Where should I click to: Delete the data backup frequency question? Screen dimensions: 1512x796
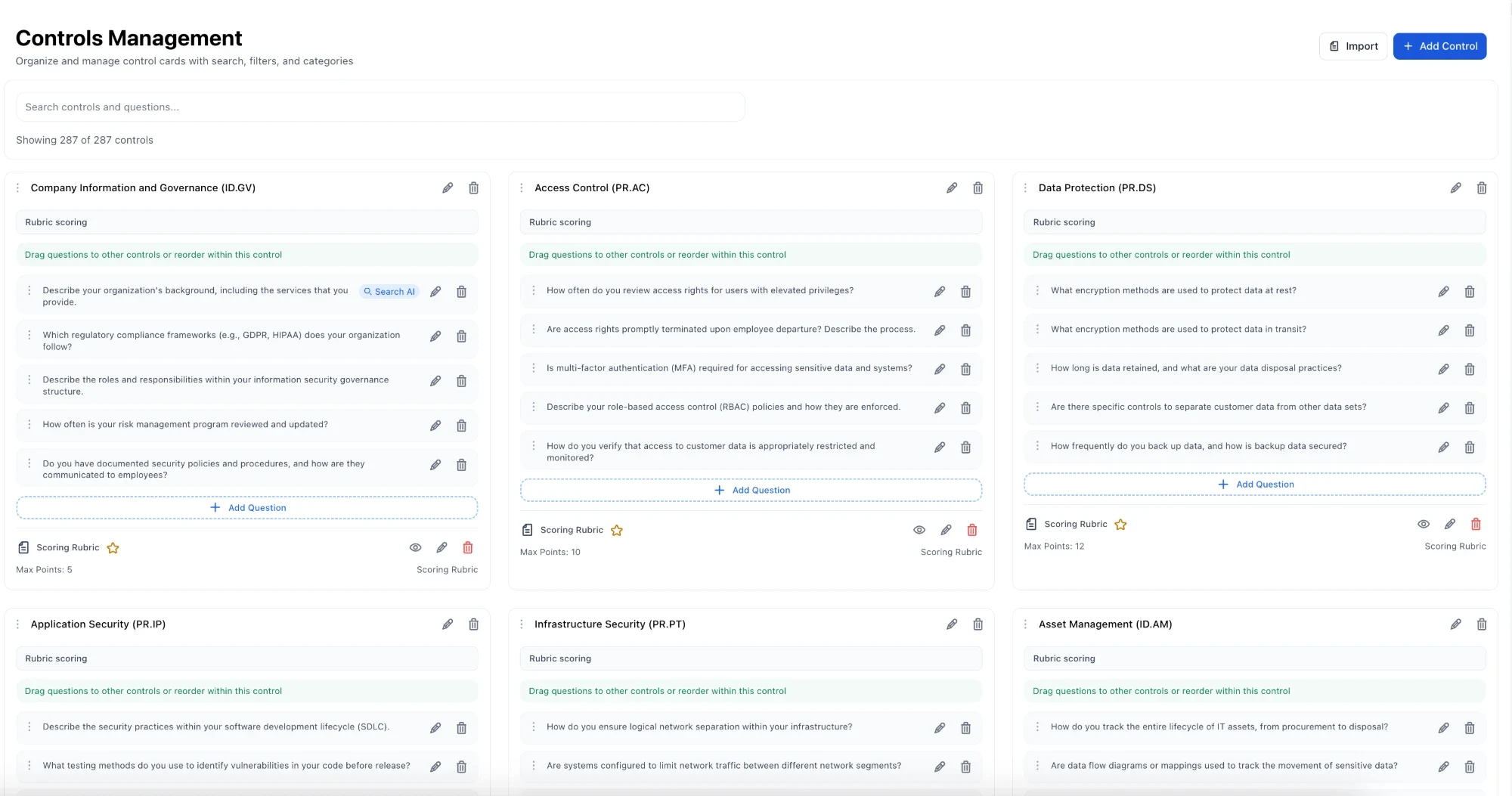(1470, 448)
